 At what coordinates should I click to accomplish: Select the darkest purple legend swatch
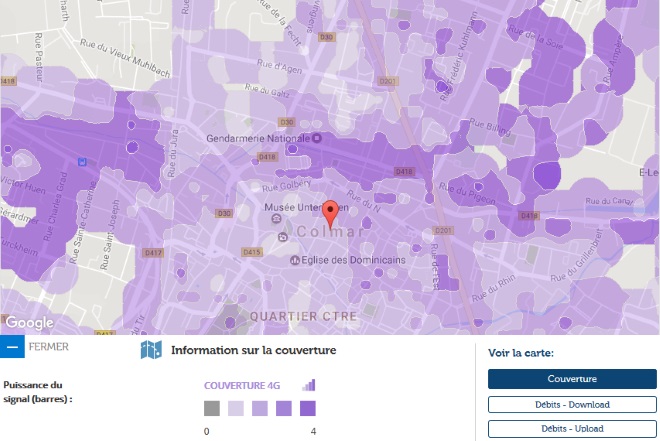[x=308, y=408]
